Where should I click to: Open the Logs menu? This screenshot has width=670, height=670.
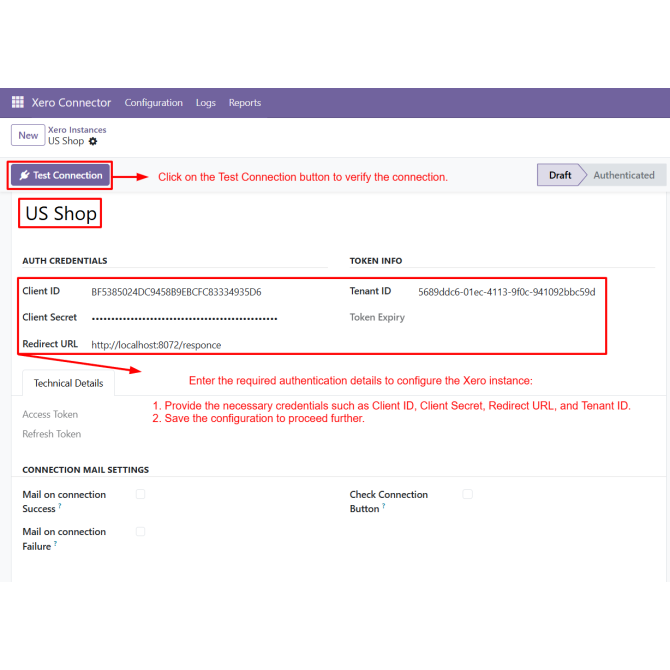pyautogui.click(x=206, y=103)
